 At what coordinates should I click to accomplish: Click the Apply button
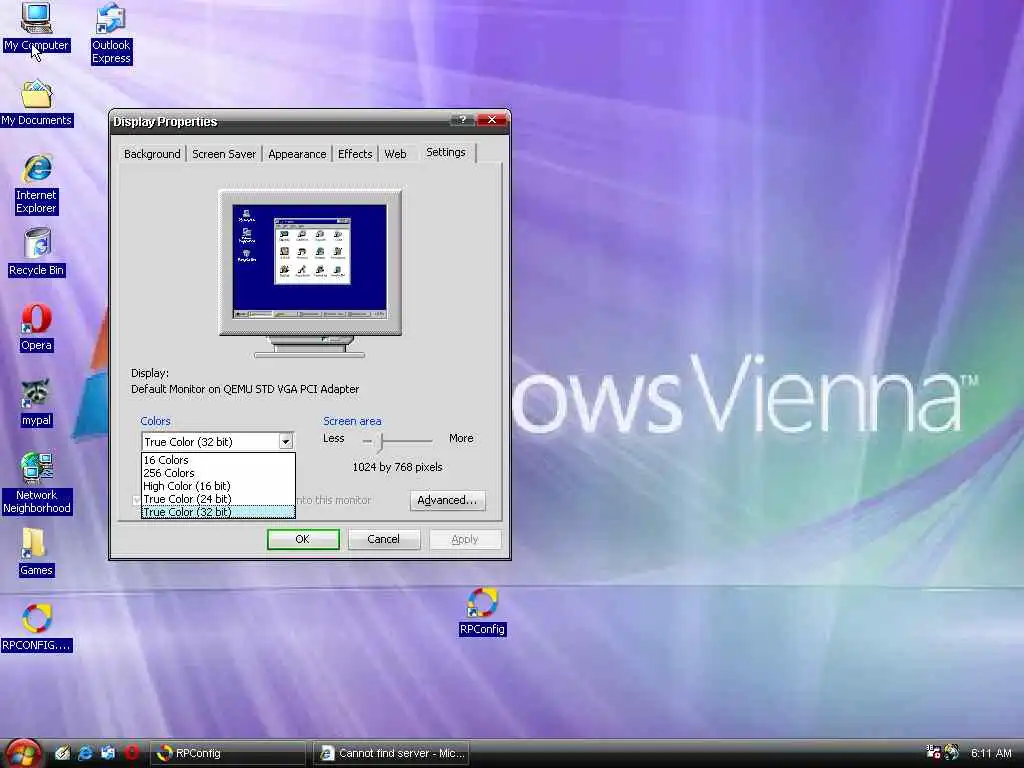(x=465, y=539)
